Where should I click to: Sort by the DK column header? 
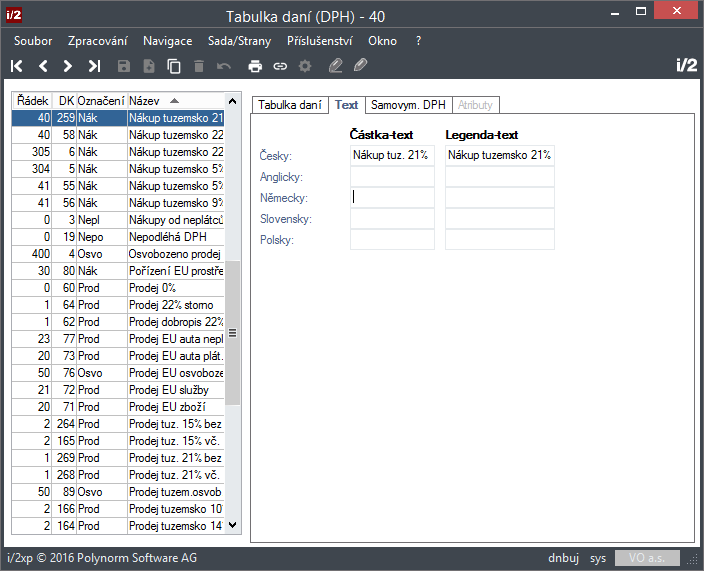65,101
